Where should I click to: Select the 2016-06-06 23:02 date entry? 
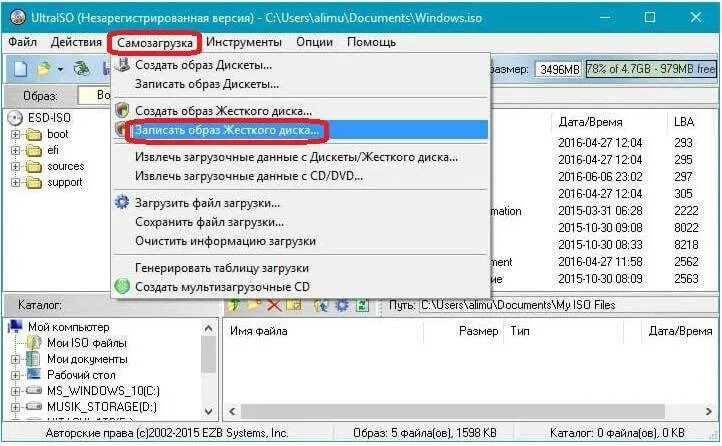pyautogui.click(x=600, y=177)
